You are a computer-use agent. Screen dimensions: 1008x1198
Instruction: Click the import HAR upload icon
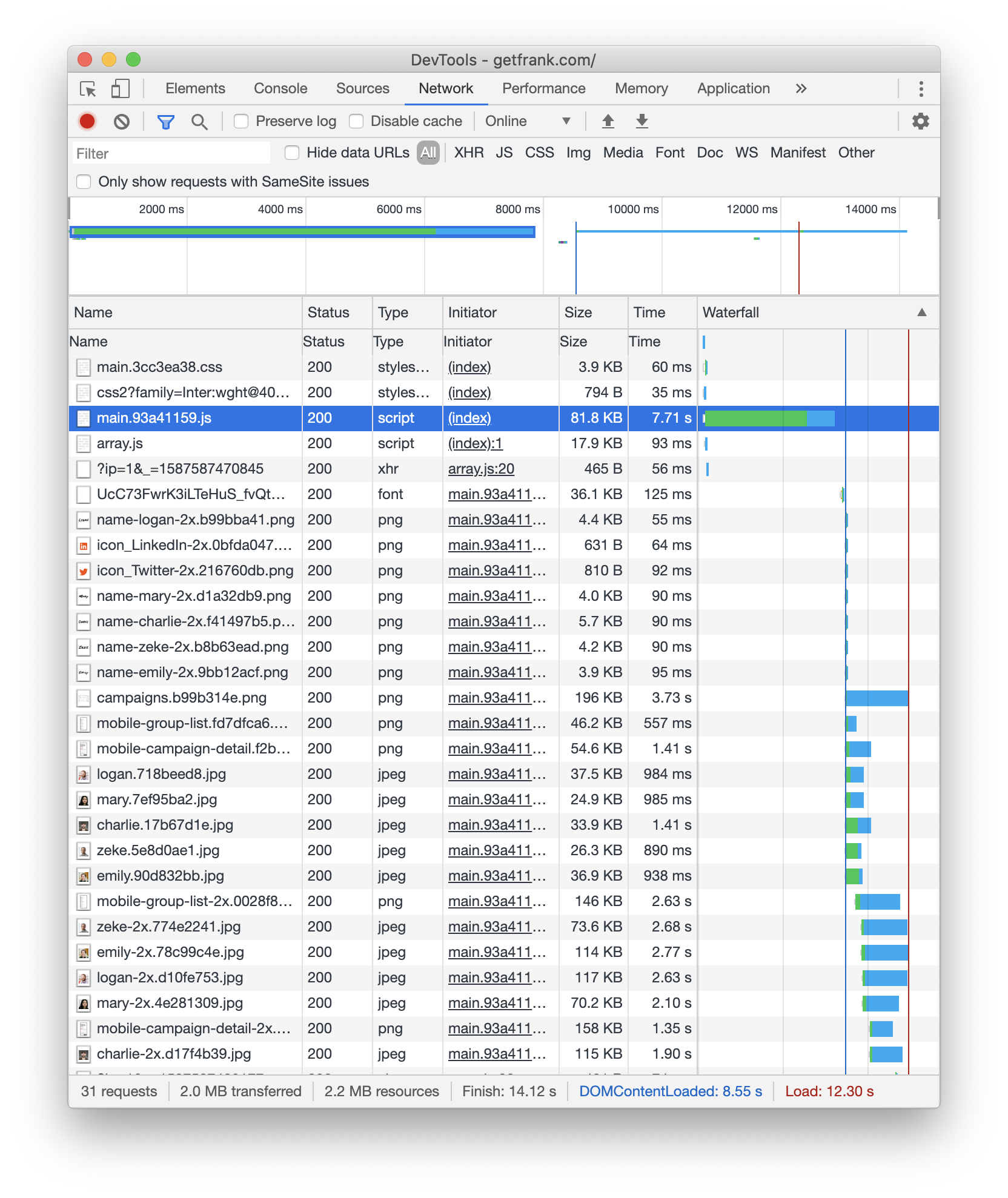click(x=608, y=121)
